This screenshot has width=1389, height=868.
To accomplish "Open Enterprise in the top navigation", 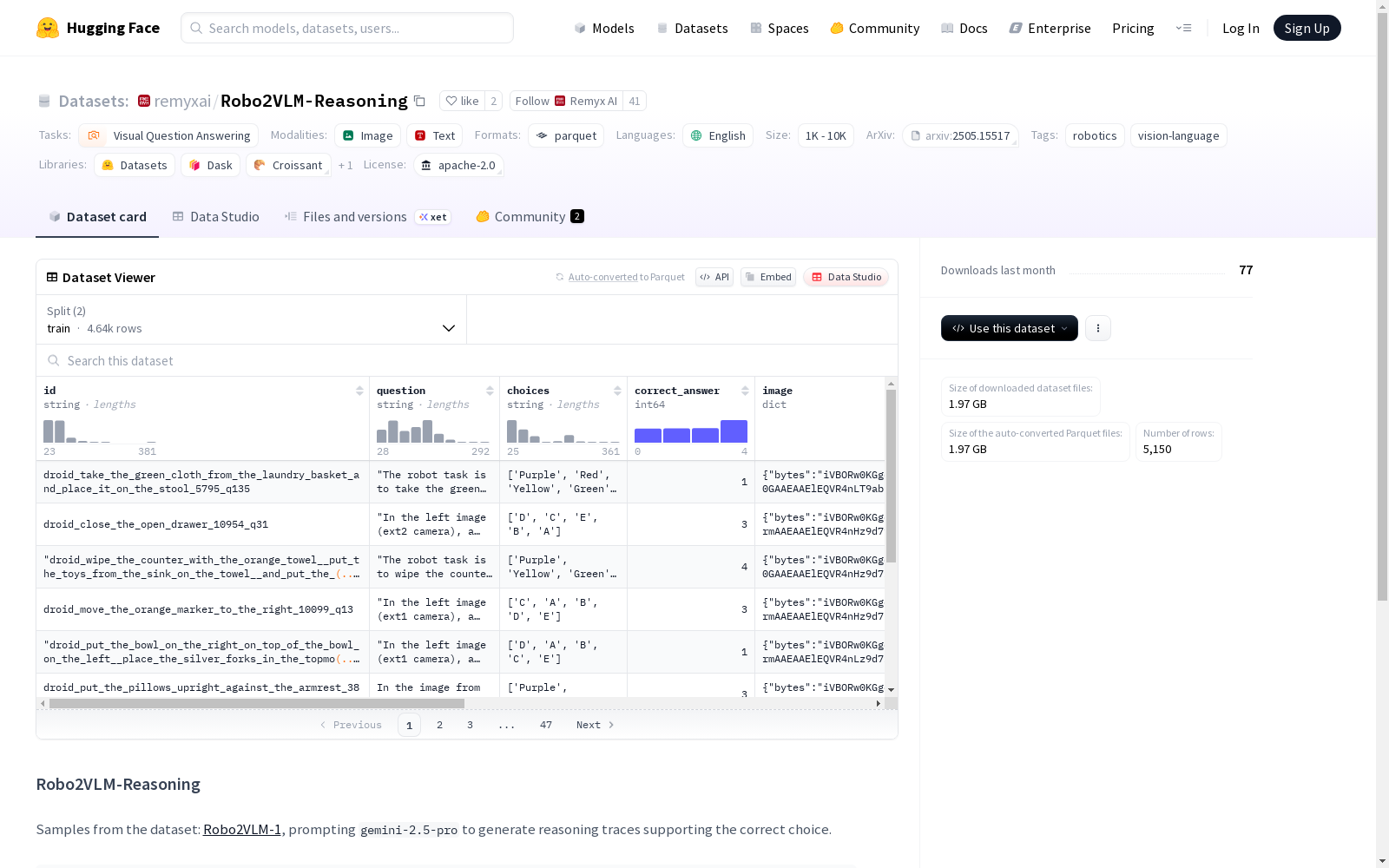I will (x=1050, y=28).
